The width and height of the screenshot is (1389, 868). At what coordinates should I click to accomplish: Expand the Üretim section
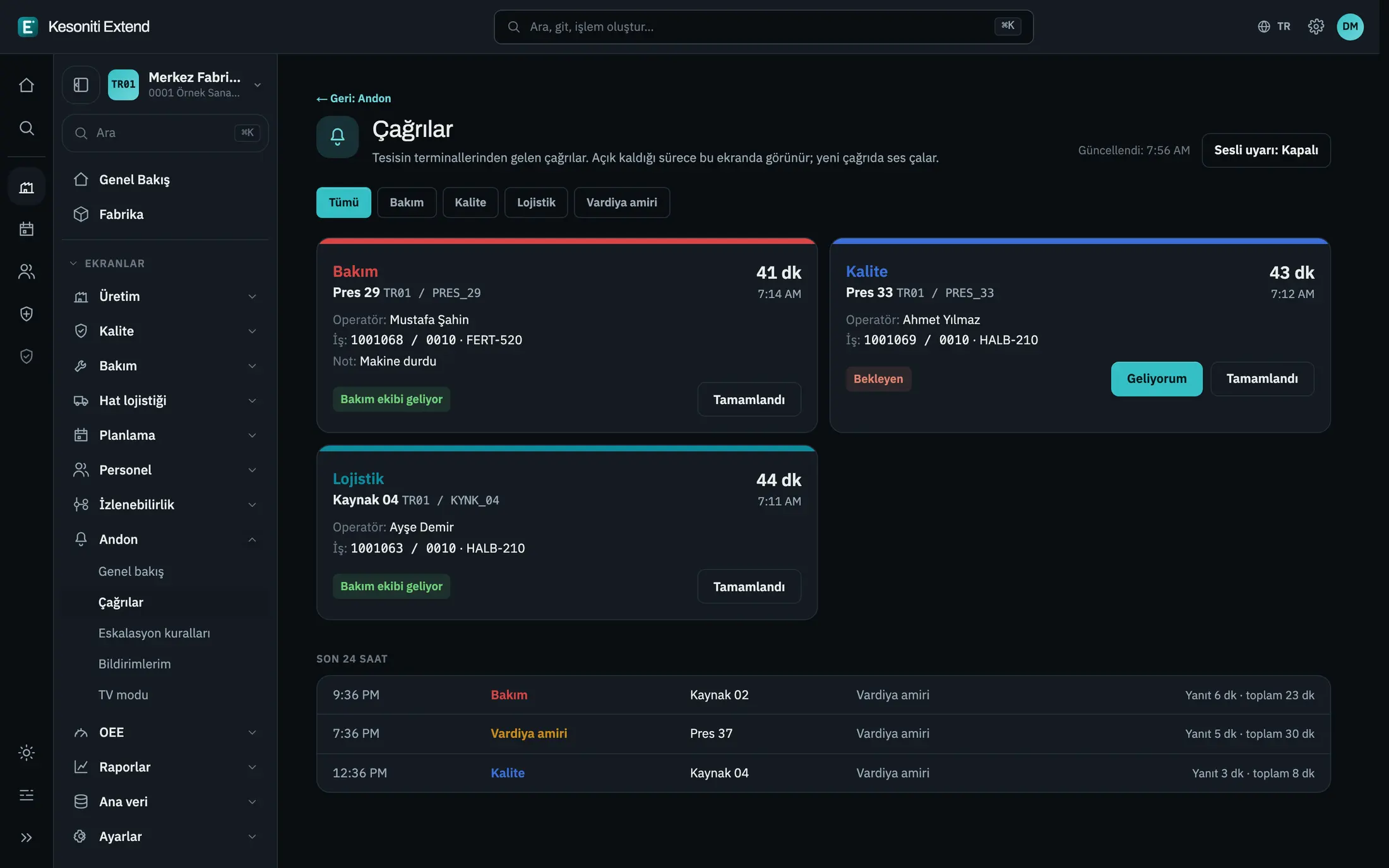(165, 296)
